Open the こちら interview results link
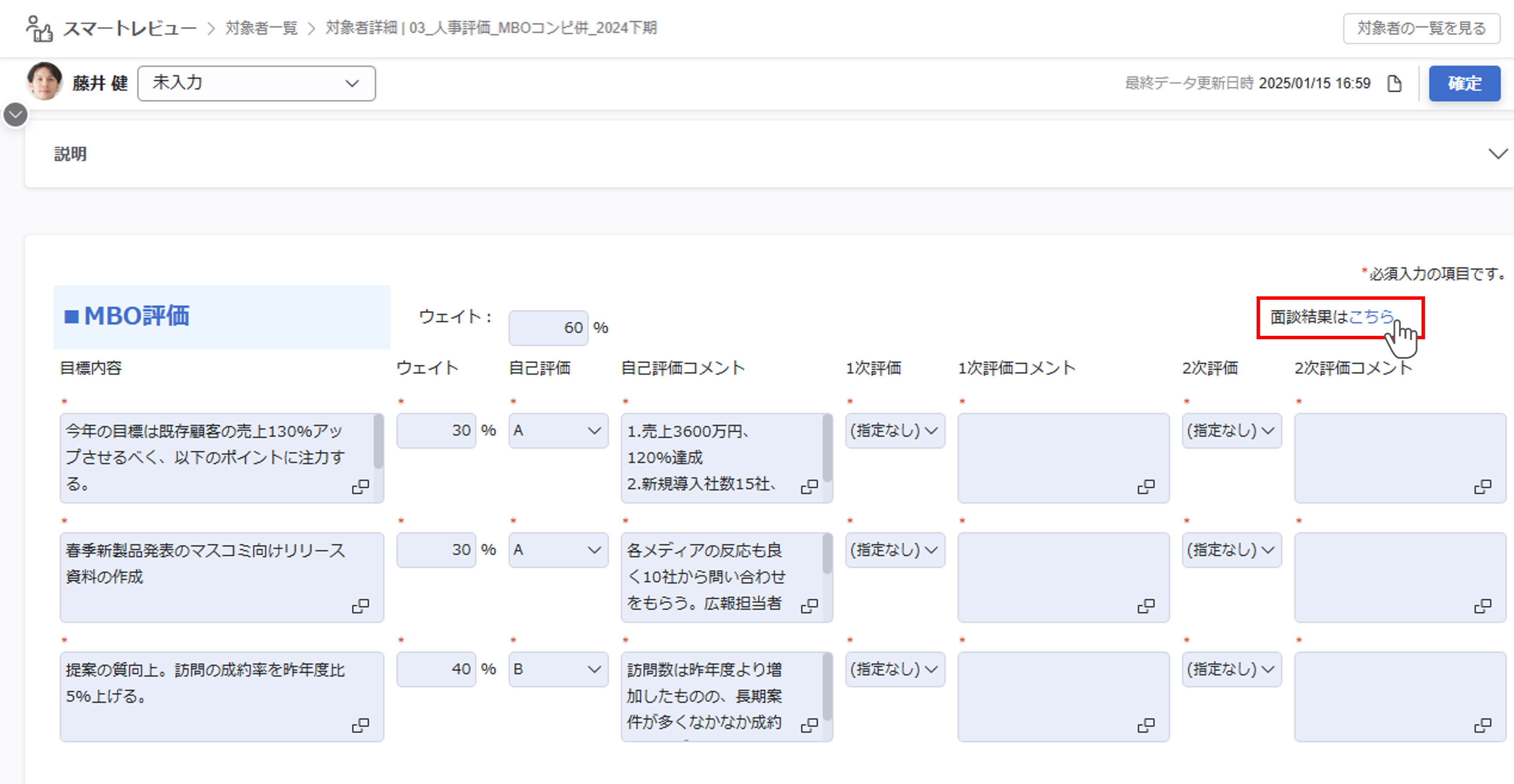 coord(1371,317)
